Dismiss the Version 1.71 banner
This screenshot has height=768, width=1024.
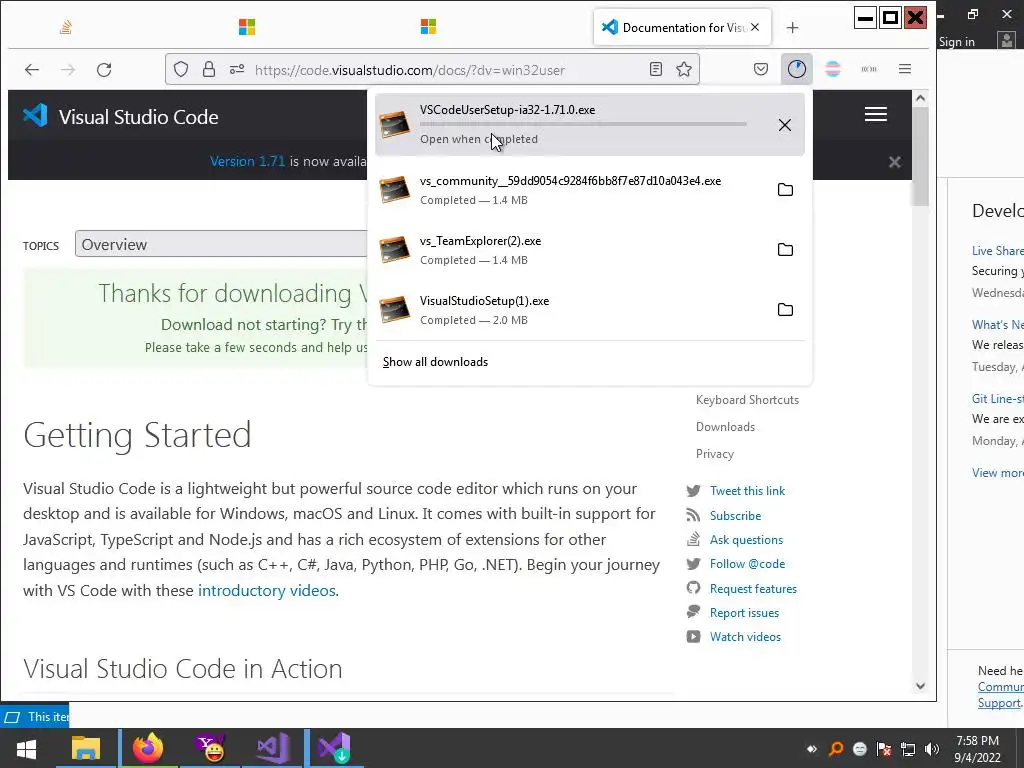(895, 161)
